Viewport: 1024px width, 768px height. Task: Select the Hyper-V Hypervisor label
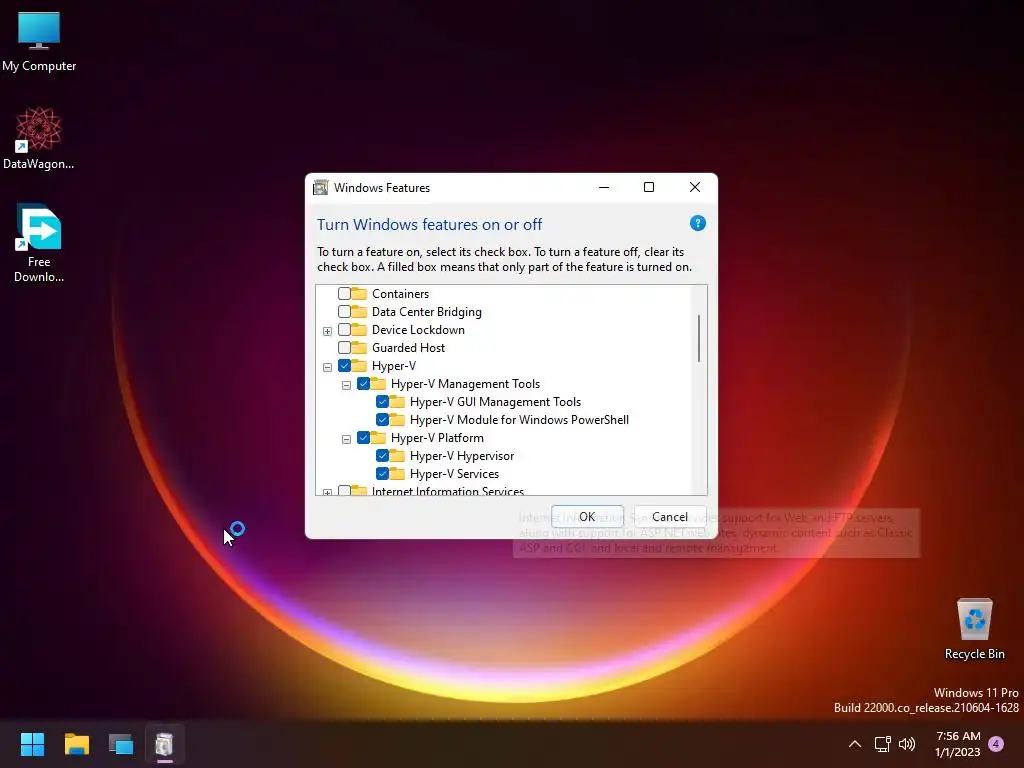462,455
